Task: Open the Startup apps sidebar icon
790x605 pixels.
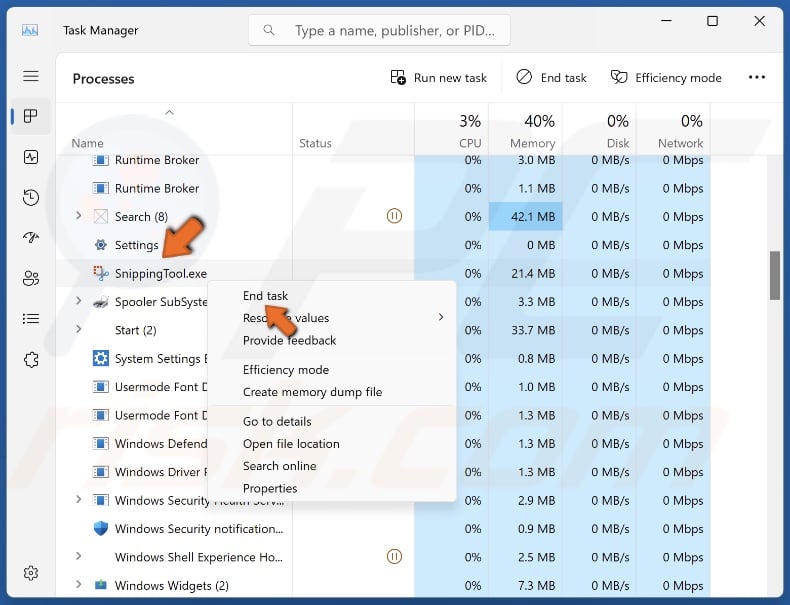Action: [x=31, y=238]
